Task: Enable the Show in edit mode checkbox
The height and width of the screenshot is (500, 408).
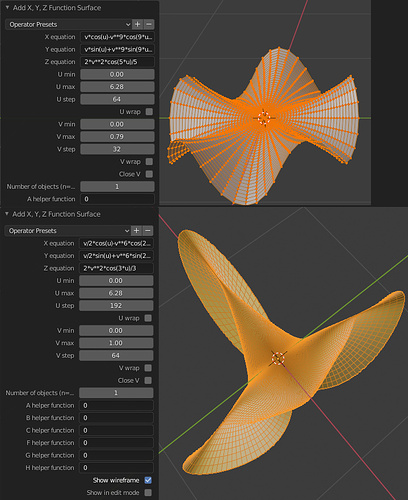Action: pyautogui.click(x=148, y=492)
